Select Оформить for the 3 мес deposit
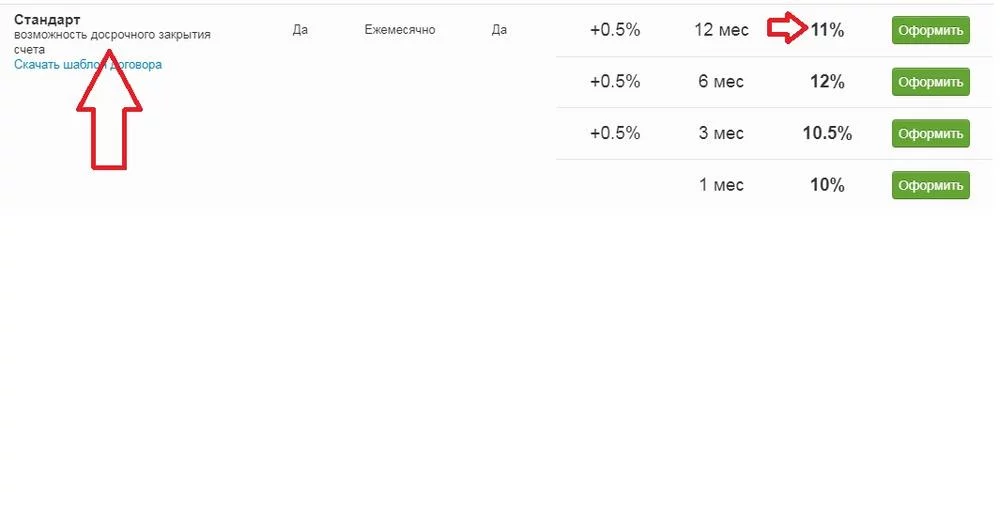The width and height of the screenshot is (1000, 514). (x=930, y=133)
